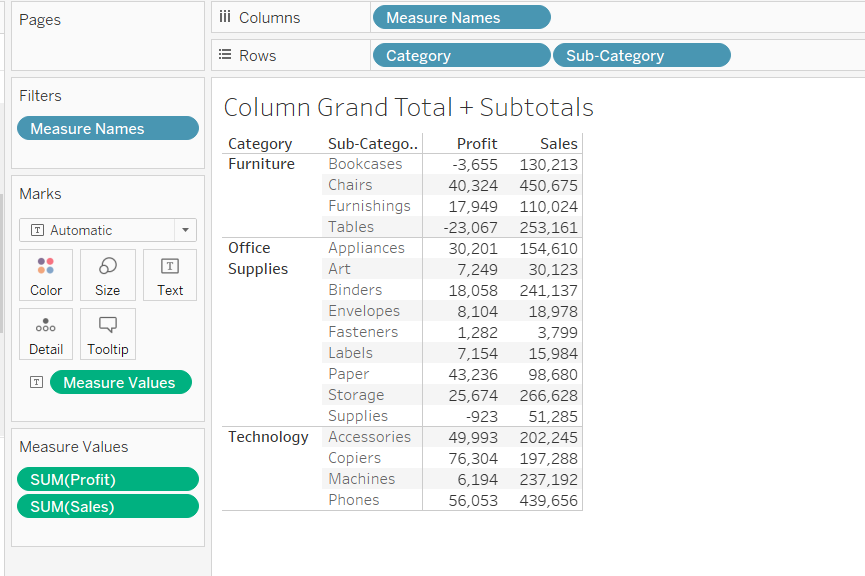Open the Tooltip marks card
865x576 pixels.
(108, 334)
